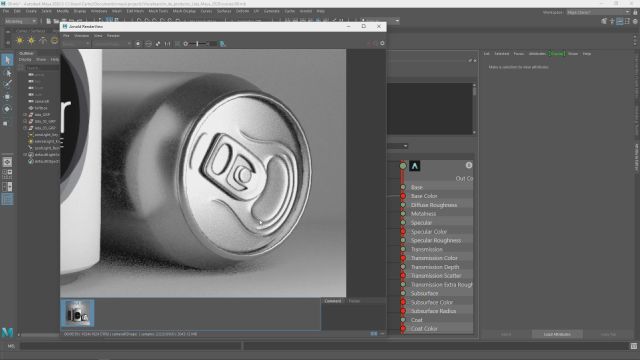
Task: Click the Arnold aiStandardSurface node icon
Action: 415,166
